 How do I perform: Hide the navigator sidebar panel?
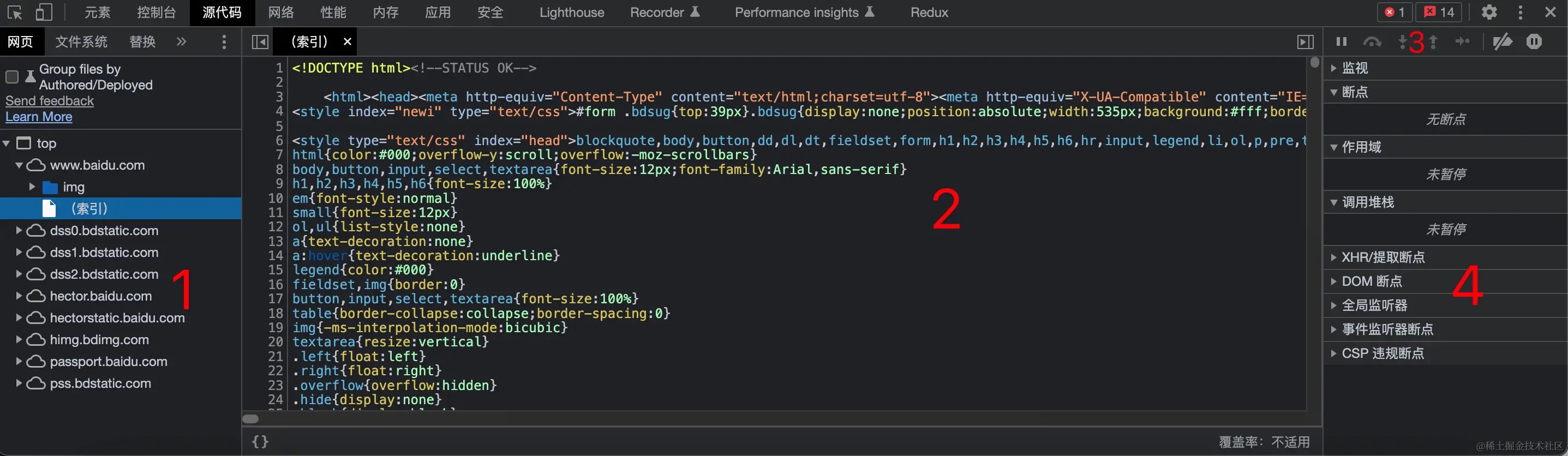(x=260, y=41)
